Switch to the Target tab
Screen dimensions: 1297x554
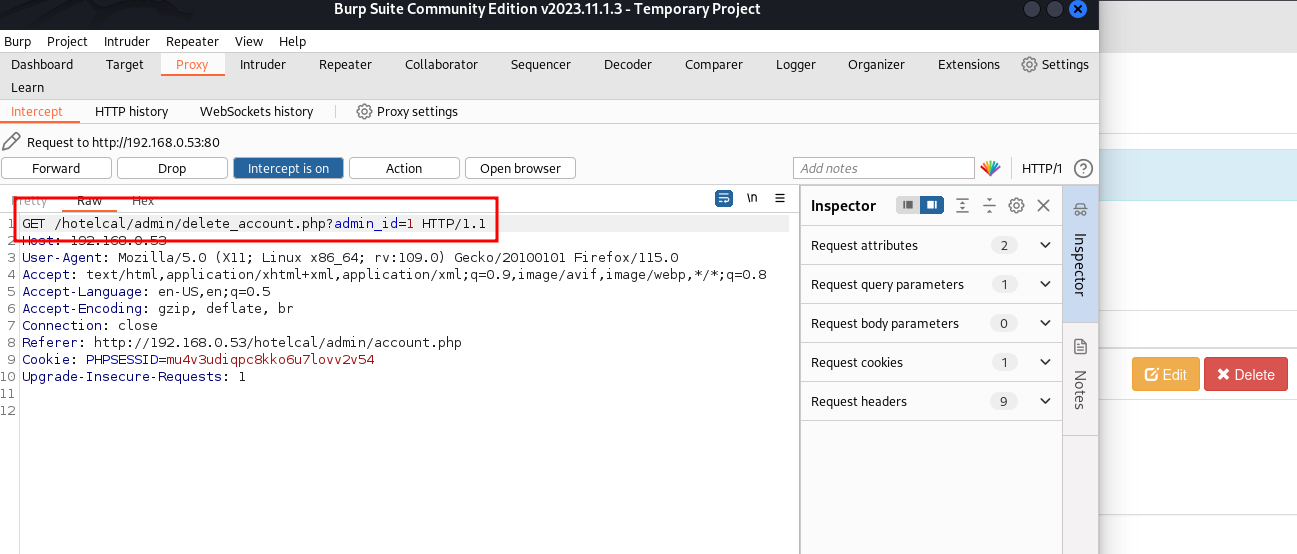[125, 64]
